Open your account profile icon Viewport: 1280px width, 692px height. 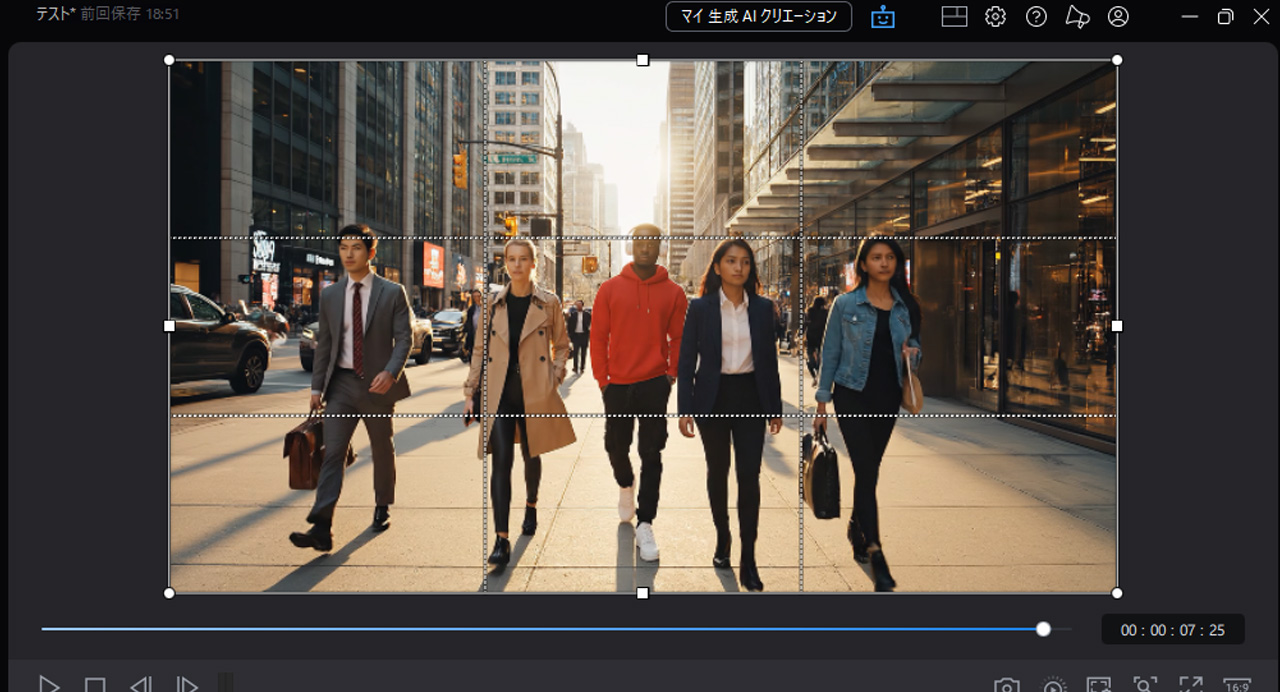[1119, 16]
